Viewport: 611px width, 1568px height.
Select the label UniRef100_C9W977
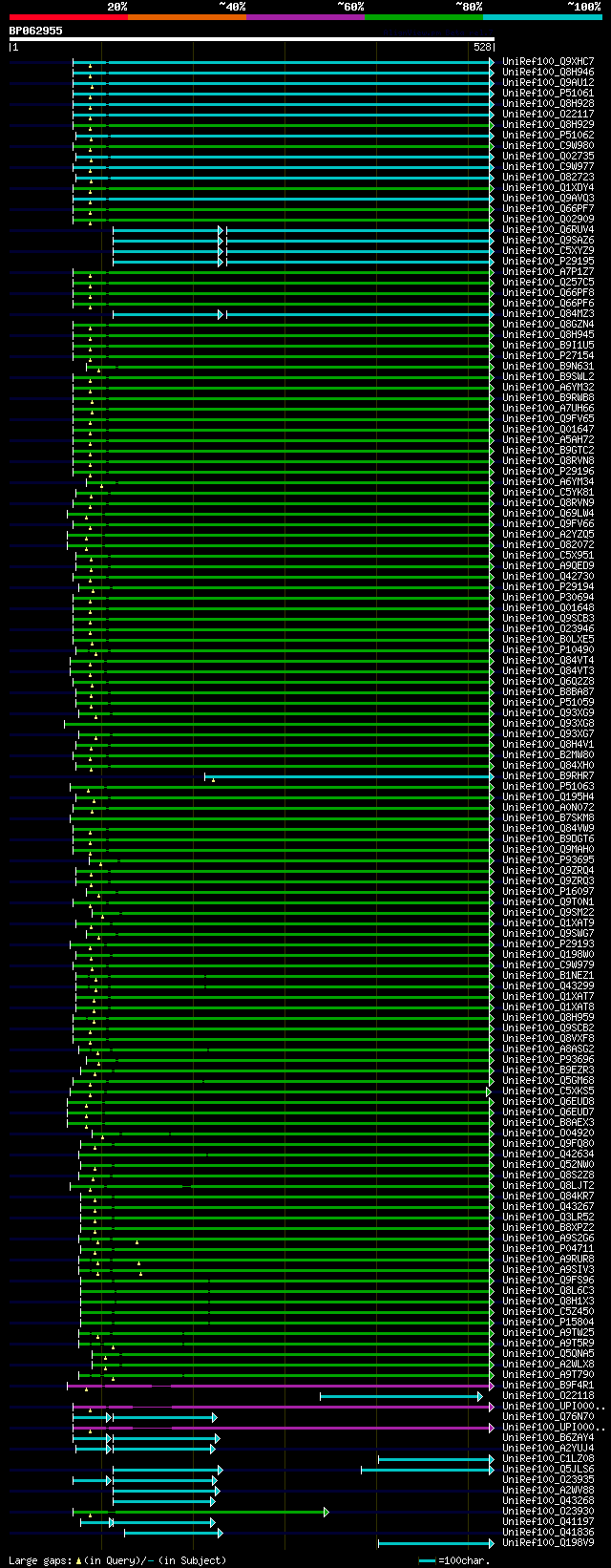point(548,166)
